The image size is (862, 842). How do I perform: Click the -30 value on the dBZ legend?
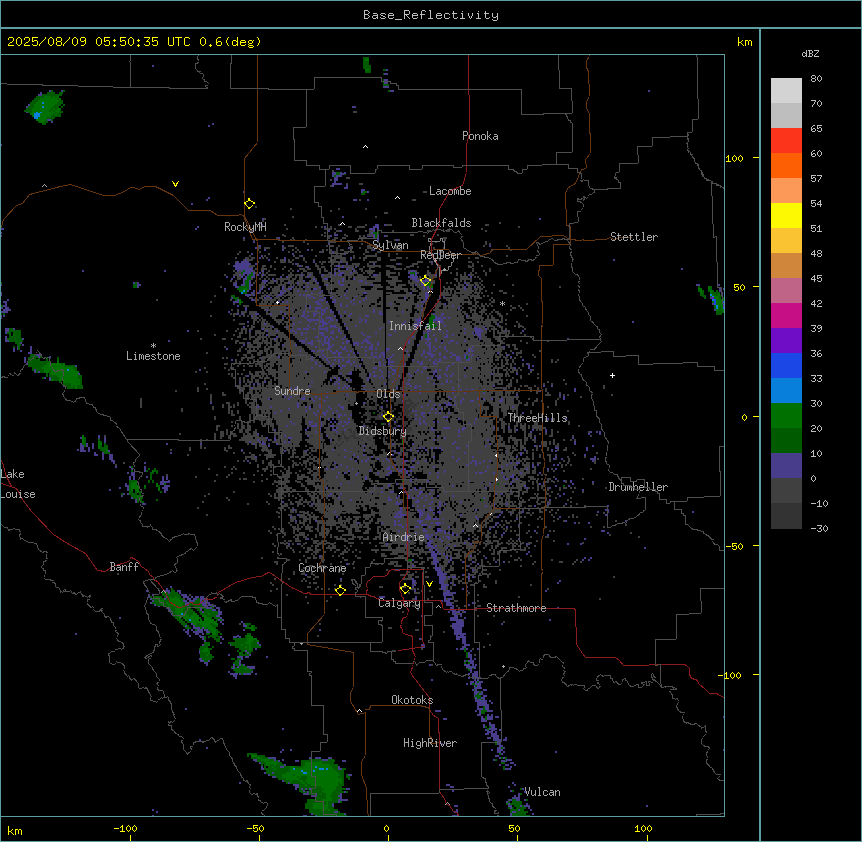click(x=819, y=528)
